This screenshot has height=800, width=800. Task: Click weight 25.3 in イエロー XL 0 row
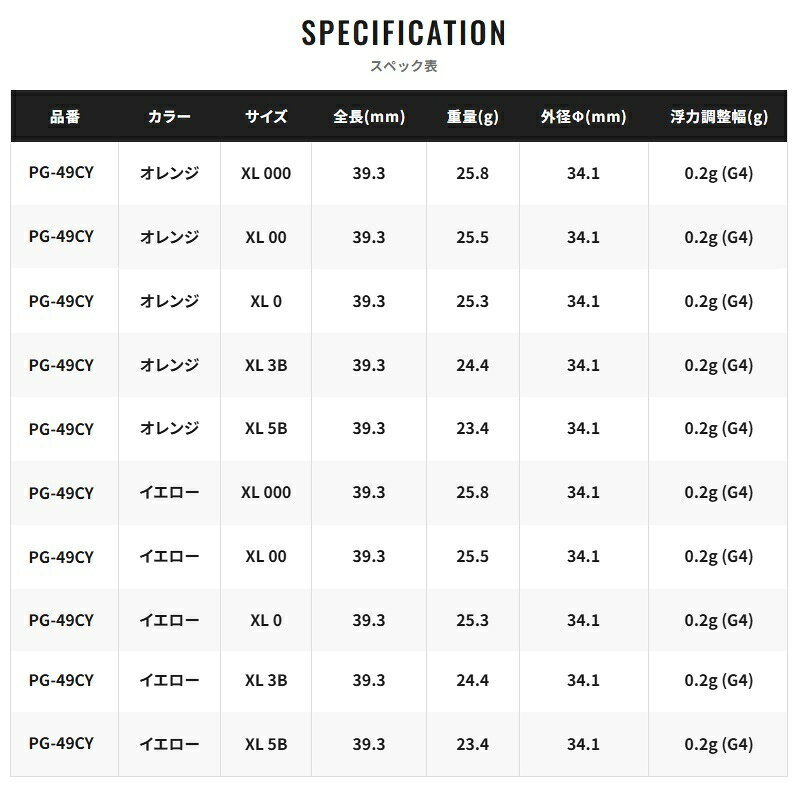(472, 621)
